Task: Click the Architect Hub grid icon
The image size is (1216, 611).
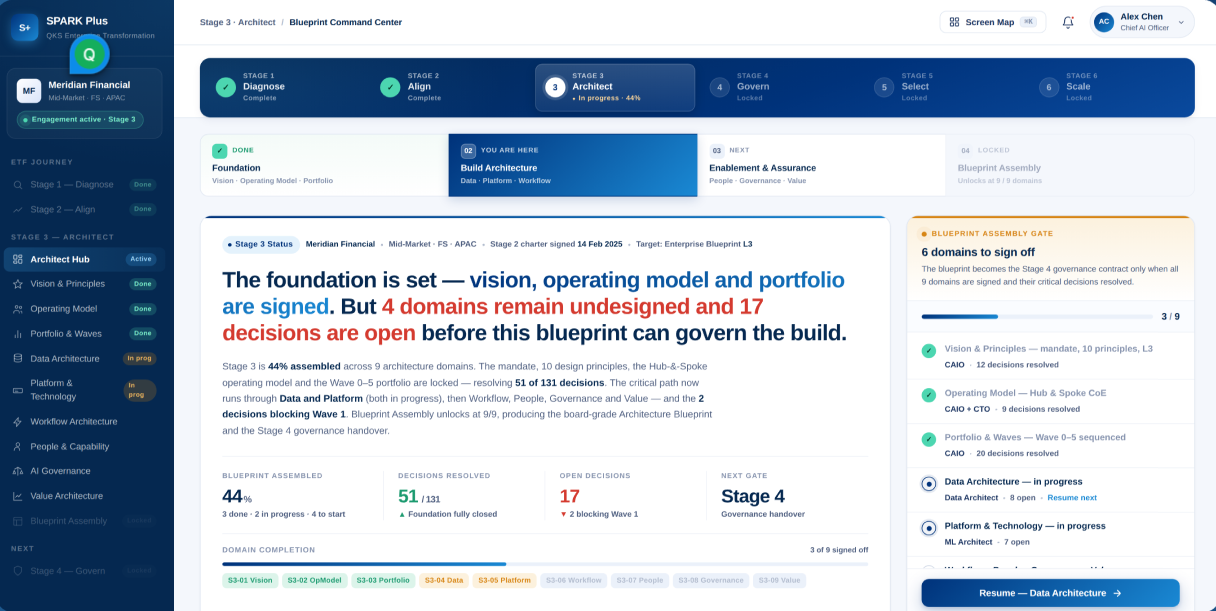Action: [x=18, y=259]
